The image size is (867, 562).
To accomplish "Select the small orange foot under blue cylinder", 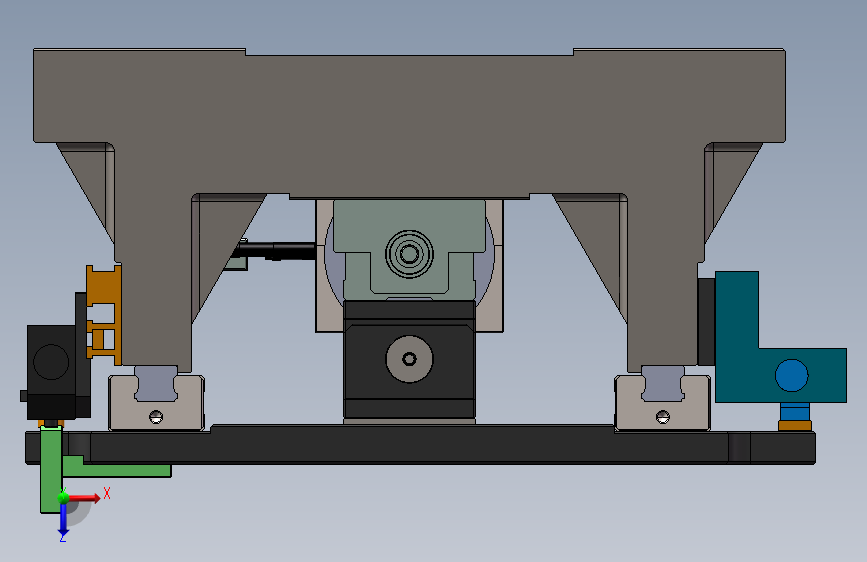I will tap(795, 425).
